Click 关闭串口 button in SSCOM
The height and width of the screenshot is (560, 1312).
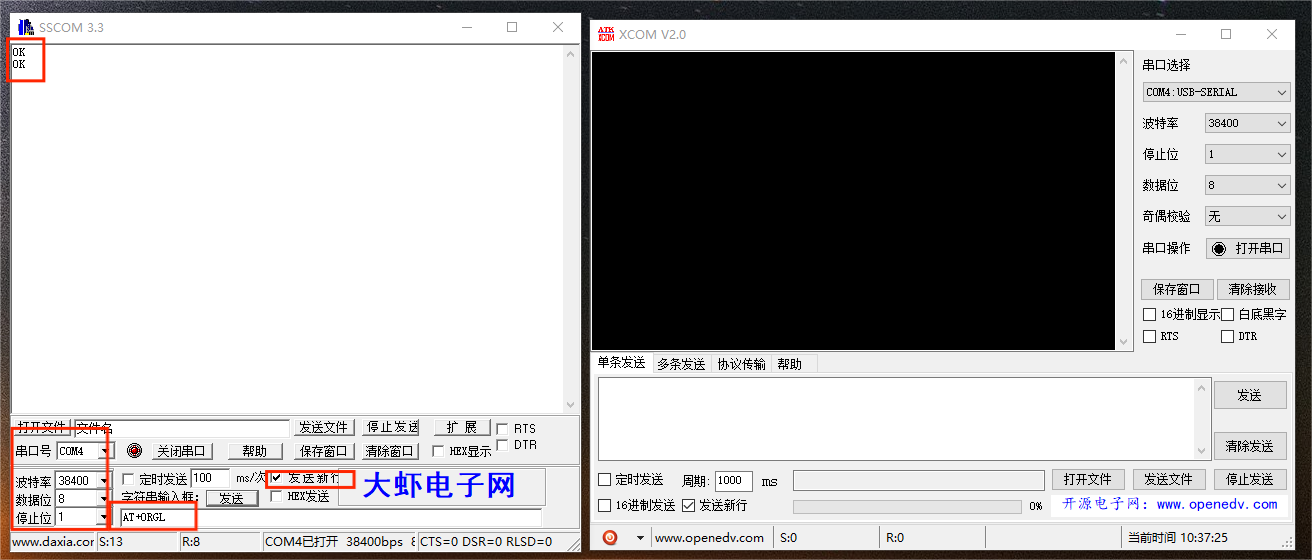pyautogui.click(x=181, y=451)
